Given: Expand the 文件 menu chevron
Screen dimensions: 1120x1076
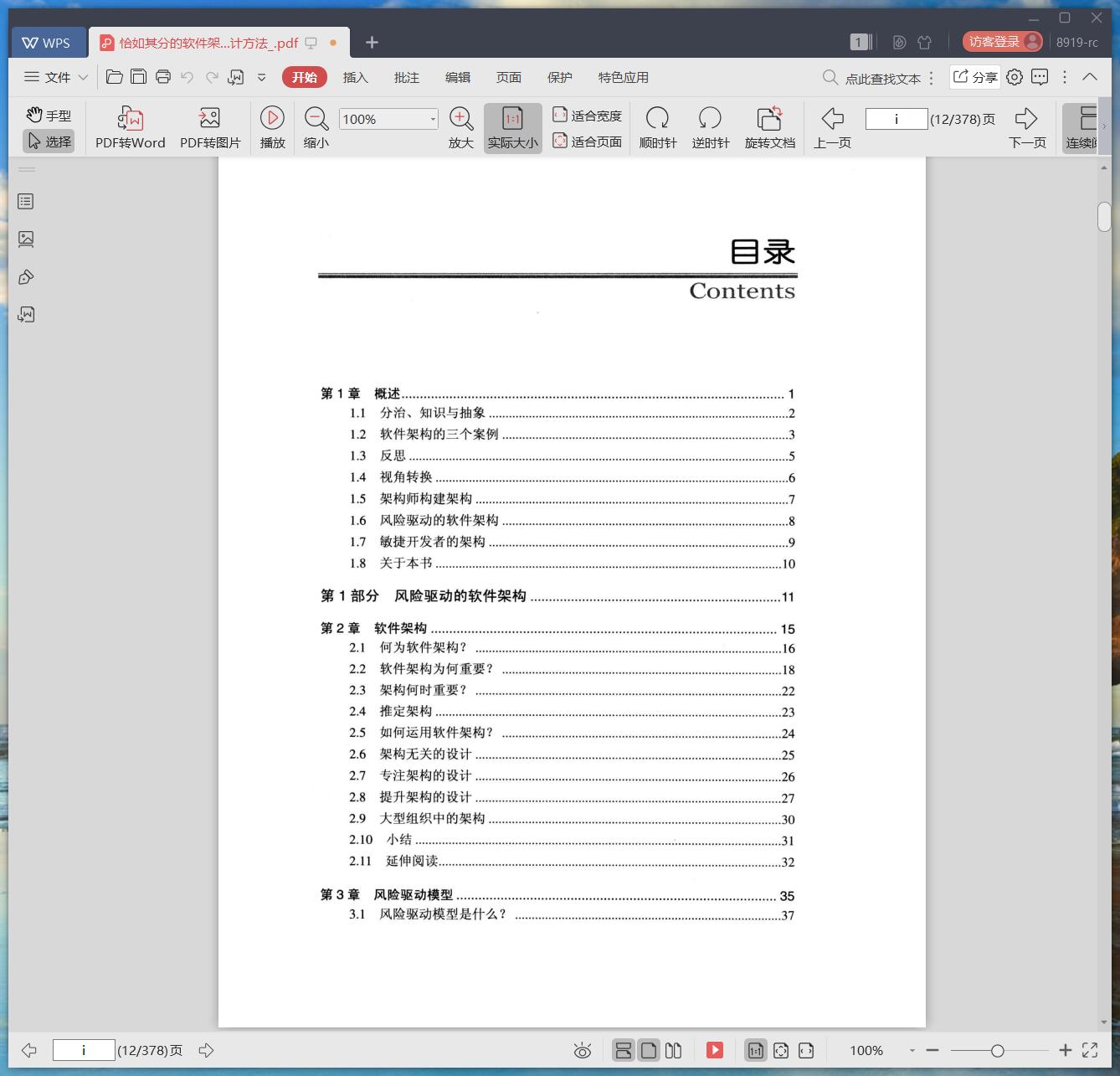Looking at the screenshot, I should [83, 77].
